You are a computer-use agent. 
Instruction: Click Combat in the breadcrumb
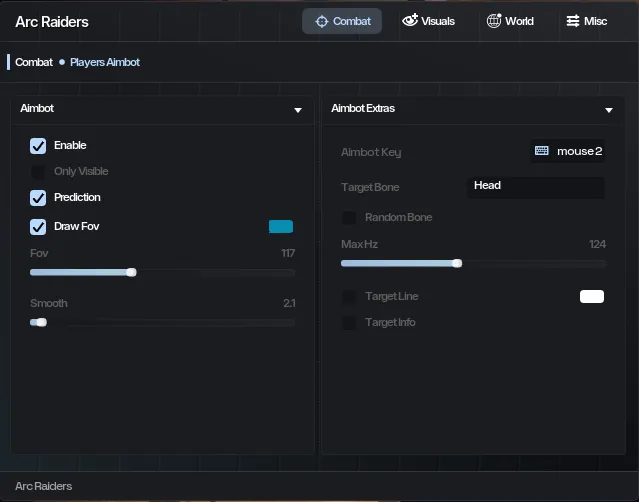click(34, 62)
